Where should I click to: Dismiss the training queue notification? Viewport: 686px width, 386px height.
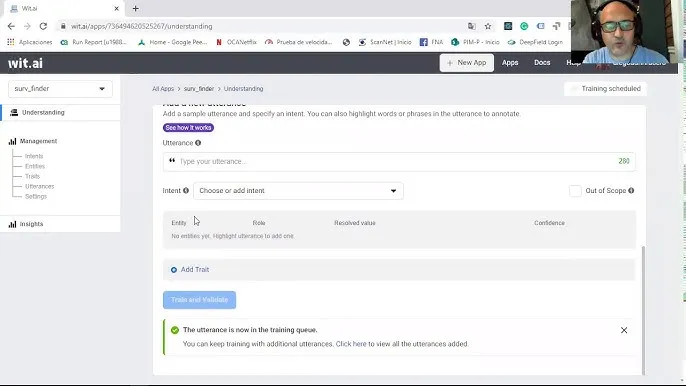(x=624, y=330)
